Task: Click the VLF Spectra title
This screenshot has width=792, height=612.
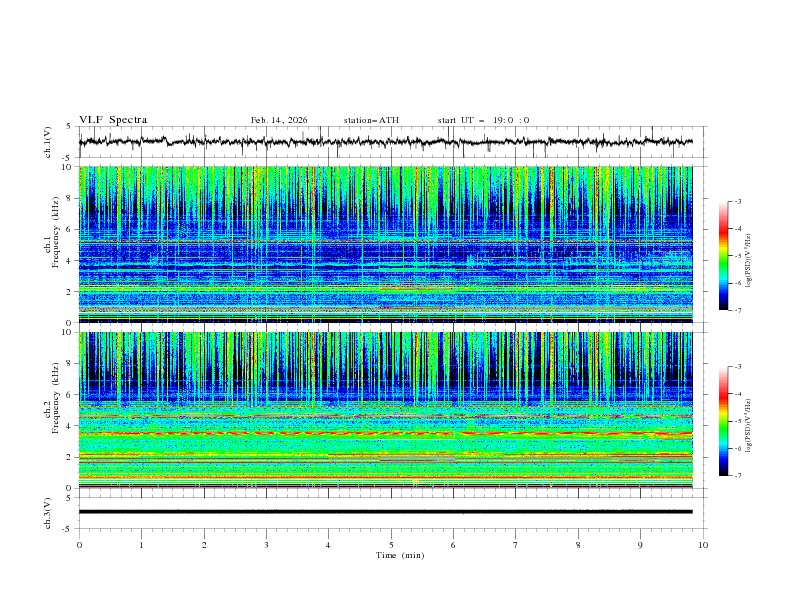Action: 113,120
